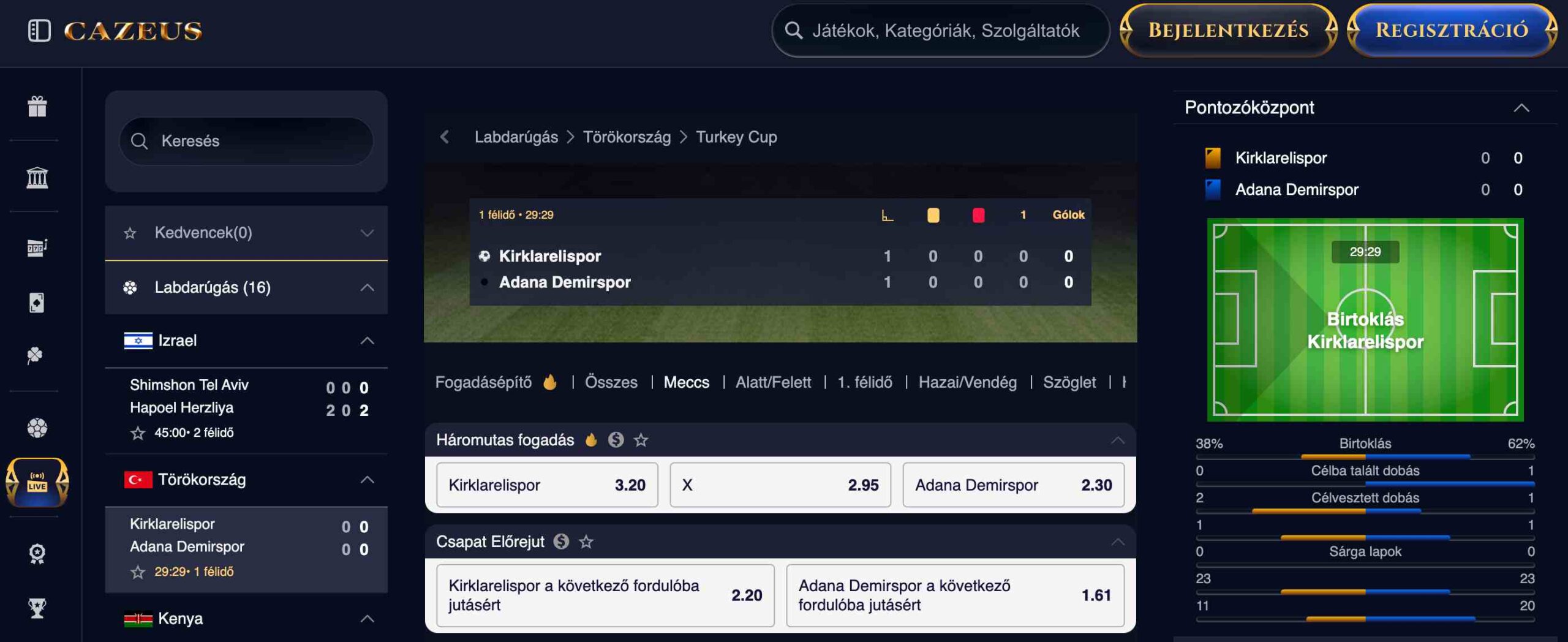Screen dimensions: 1568x642
Task: Click the soccer ball sports sidebar icon
Action: pyautogui.click(x=37, y=428)
